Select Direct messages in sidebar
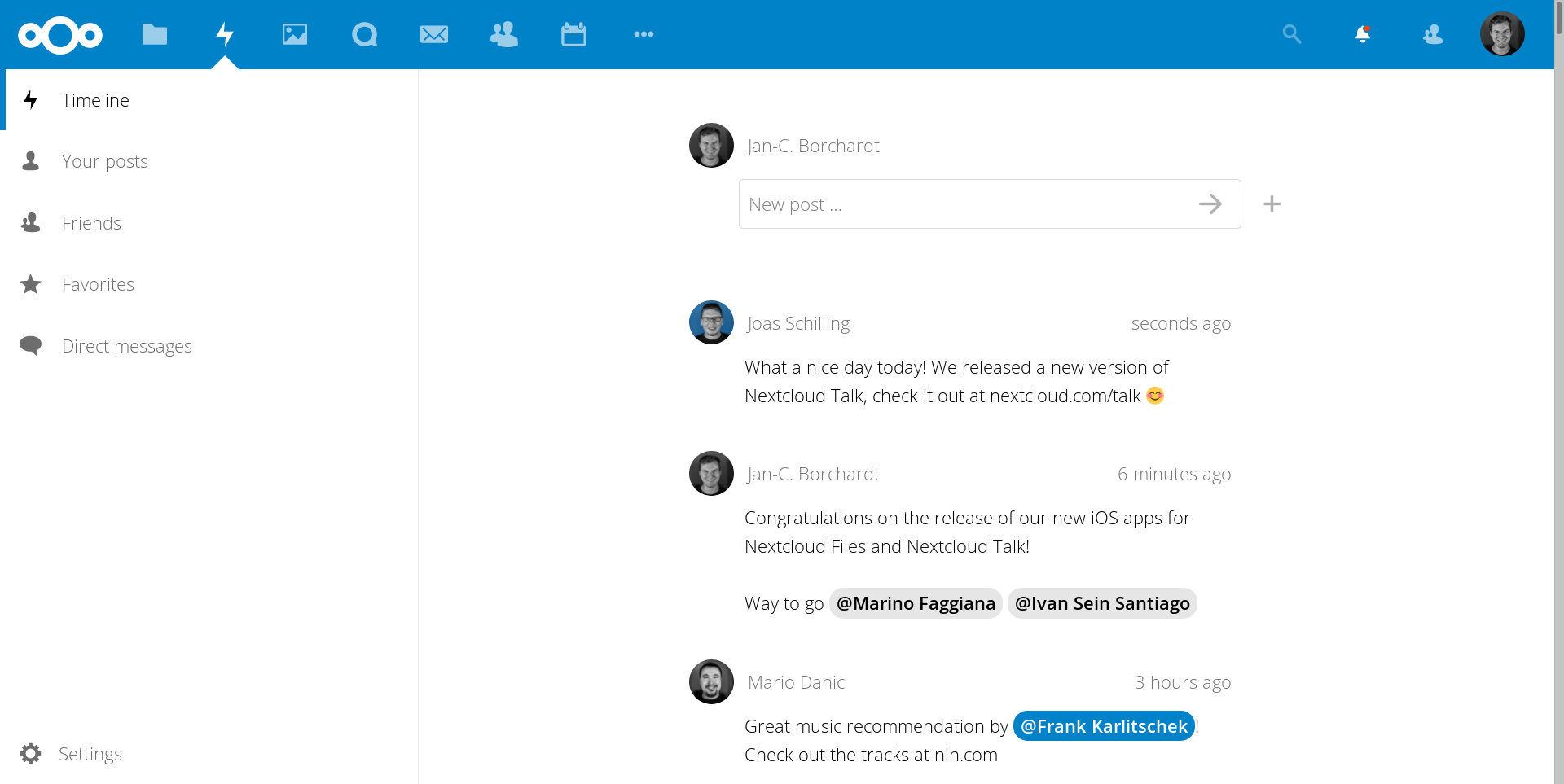Image resolution: width=1564 pixels, height=784 pixels. pos(126,346)
